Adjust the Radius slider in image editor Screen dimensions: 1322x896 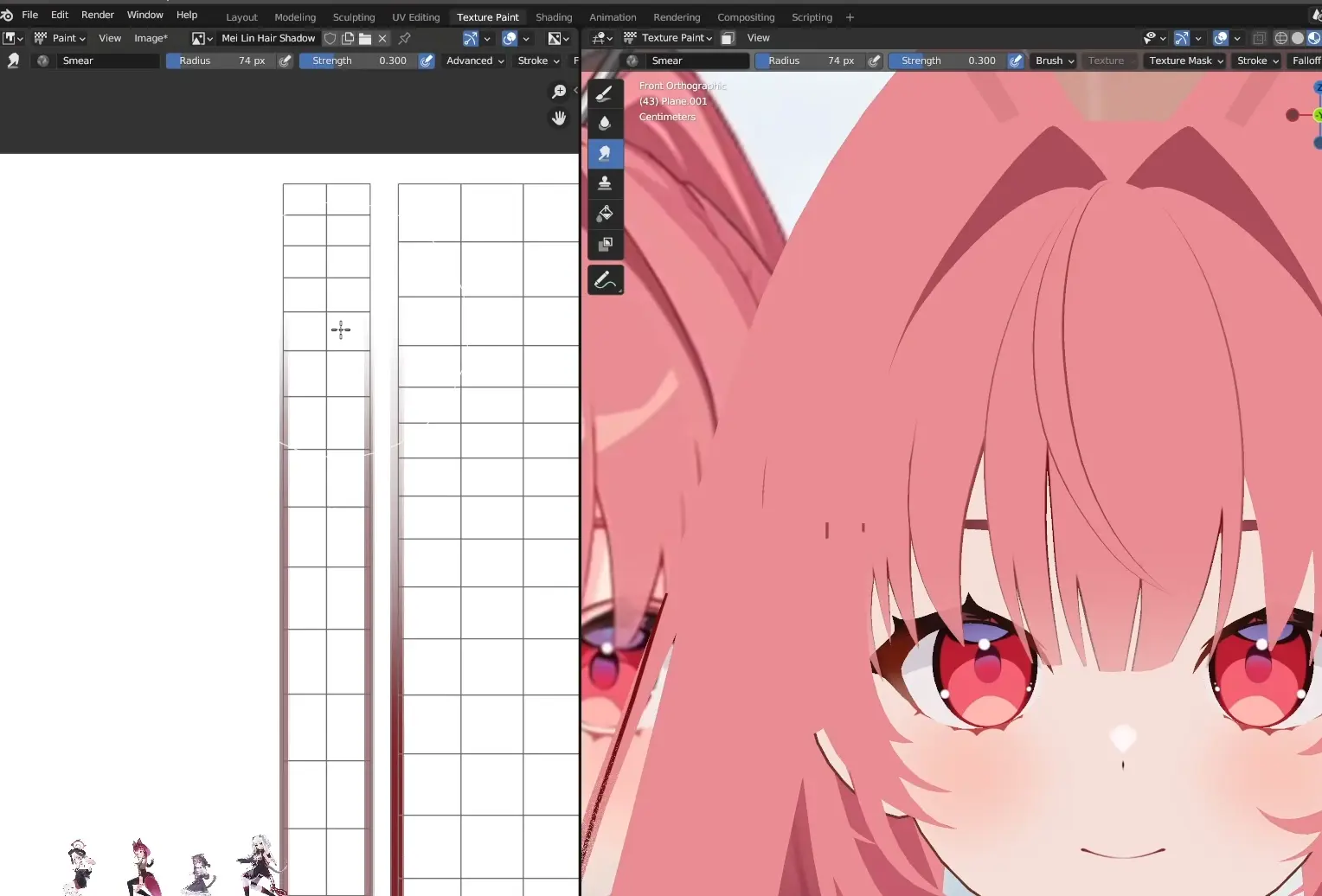pos(221,61)
